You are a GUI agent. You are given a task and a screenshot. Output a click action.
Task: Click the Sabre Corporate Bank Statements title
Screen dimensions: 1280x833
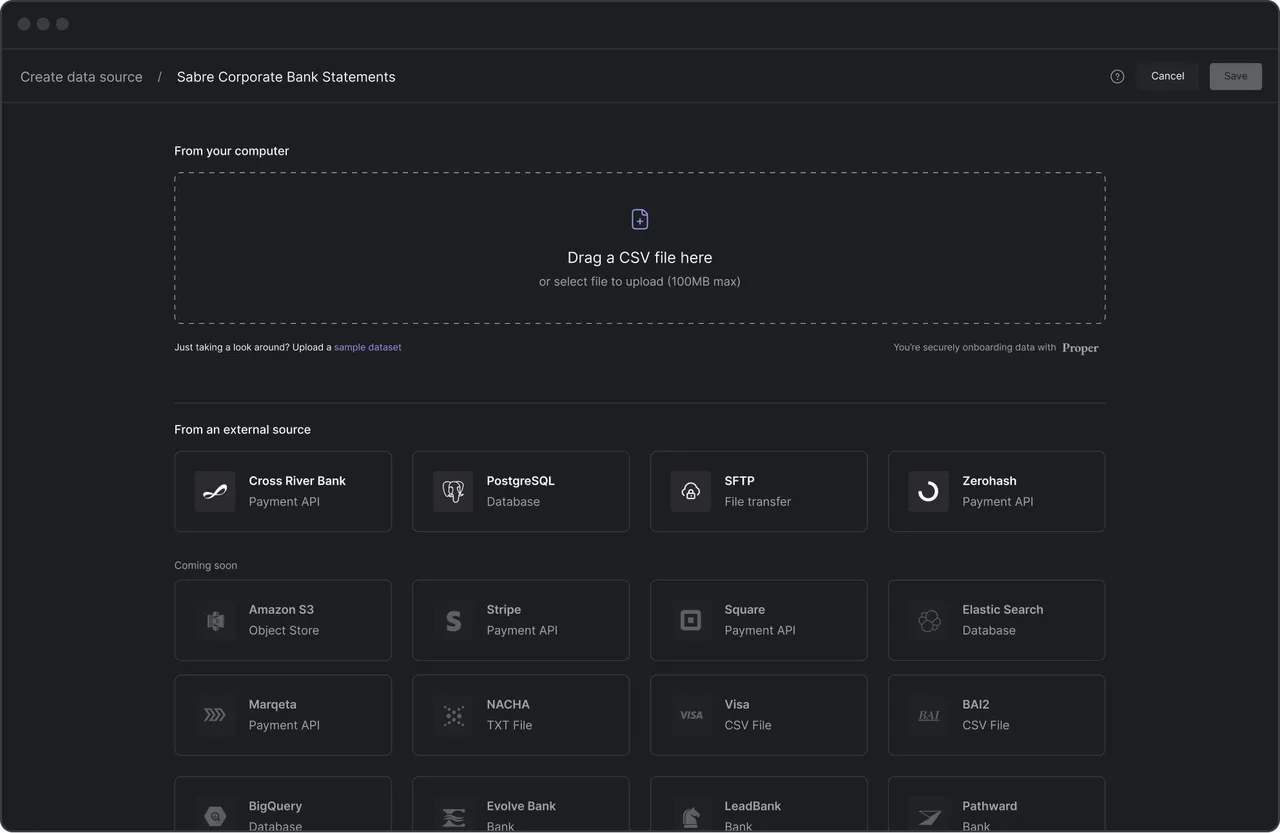[286, 77]
